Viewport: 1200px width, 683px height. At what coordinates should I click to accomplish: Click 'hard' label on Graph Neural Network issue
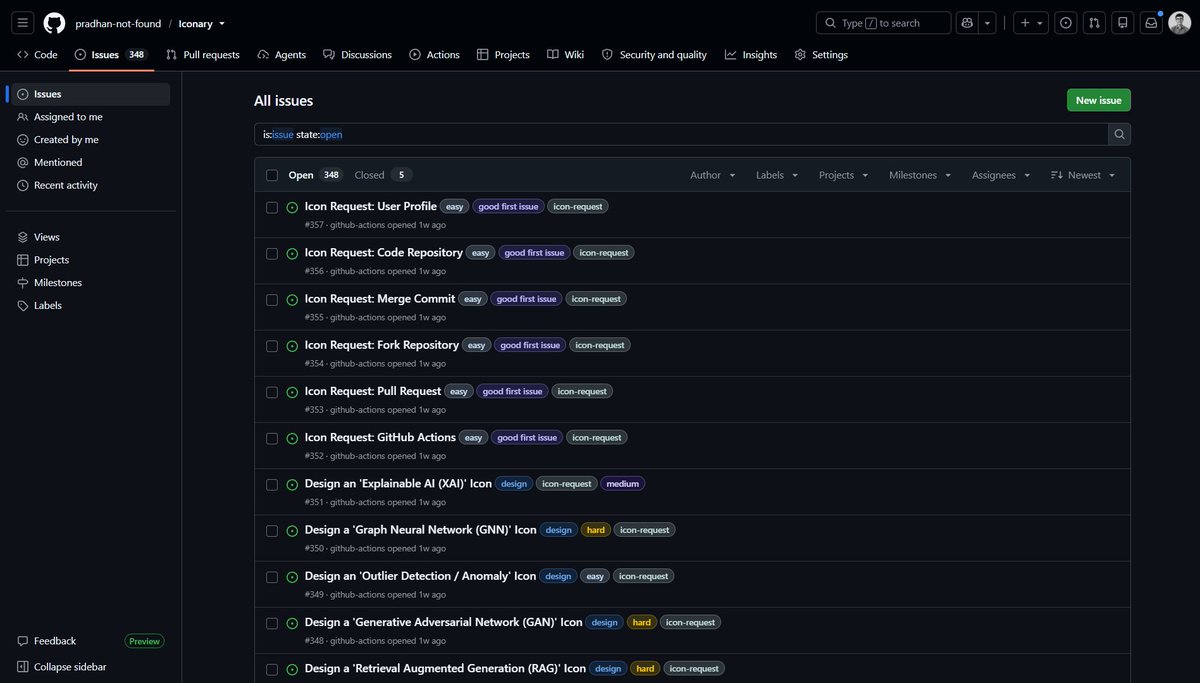pos(596,530)
